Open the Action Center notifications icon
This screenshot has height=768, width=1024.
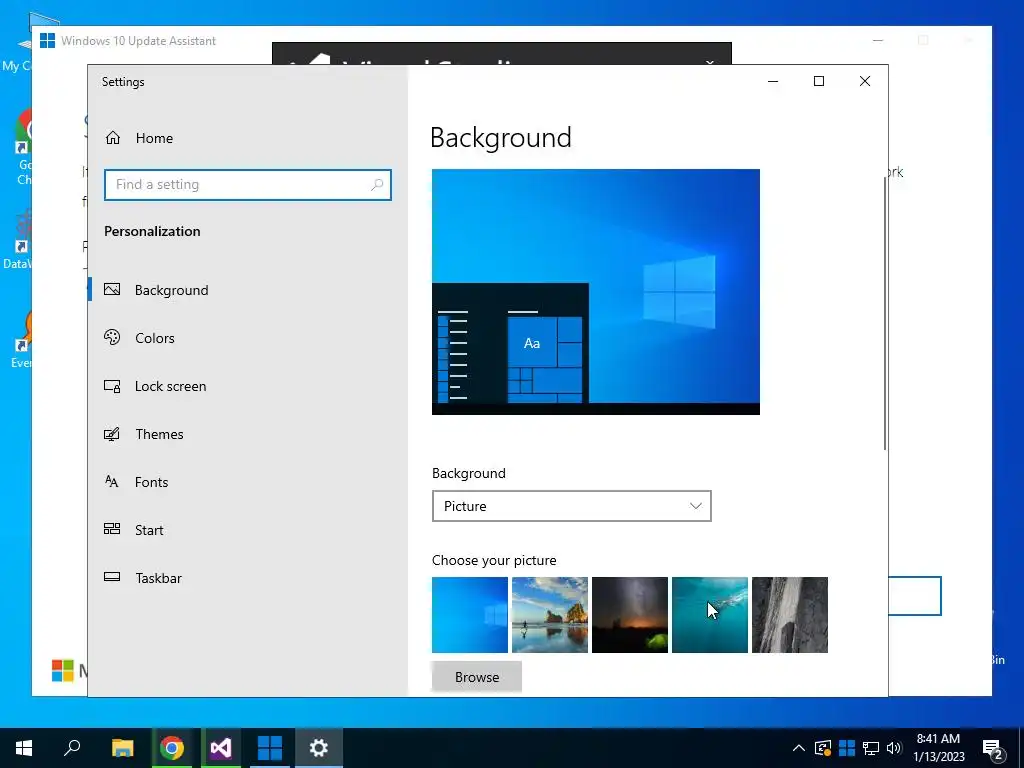993,749
